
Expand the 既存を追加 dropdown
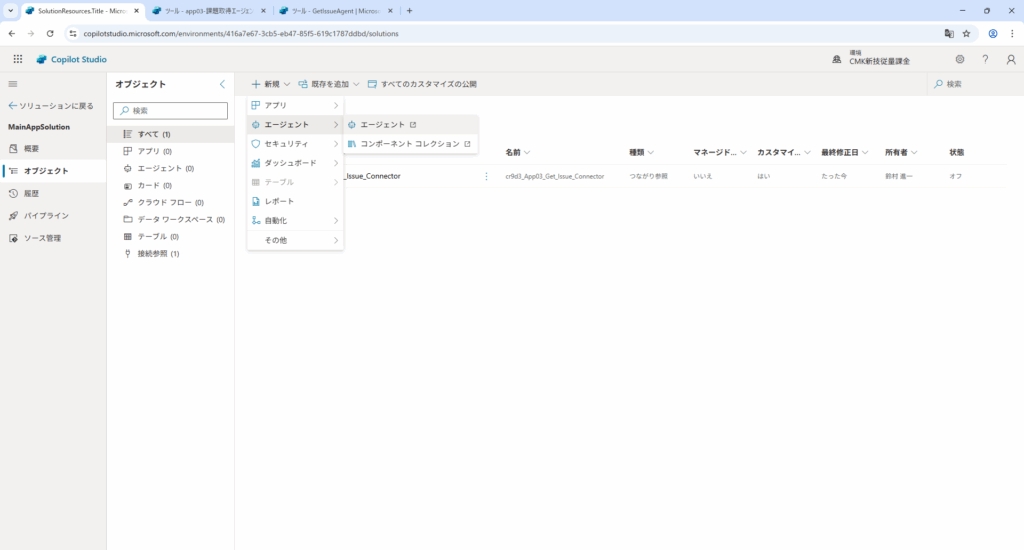pos(329,84)
